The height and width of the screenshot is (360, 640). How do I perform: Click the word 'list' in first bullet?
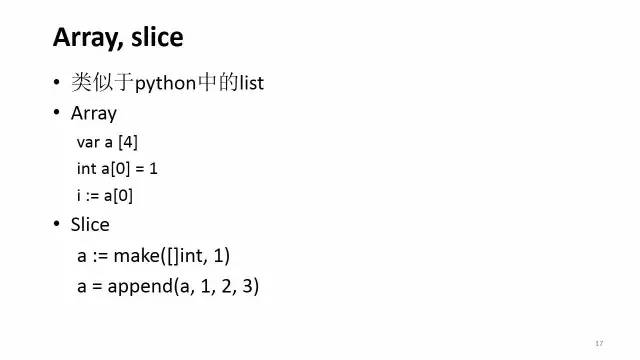click(x=251, y=83)
